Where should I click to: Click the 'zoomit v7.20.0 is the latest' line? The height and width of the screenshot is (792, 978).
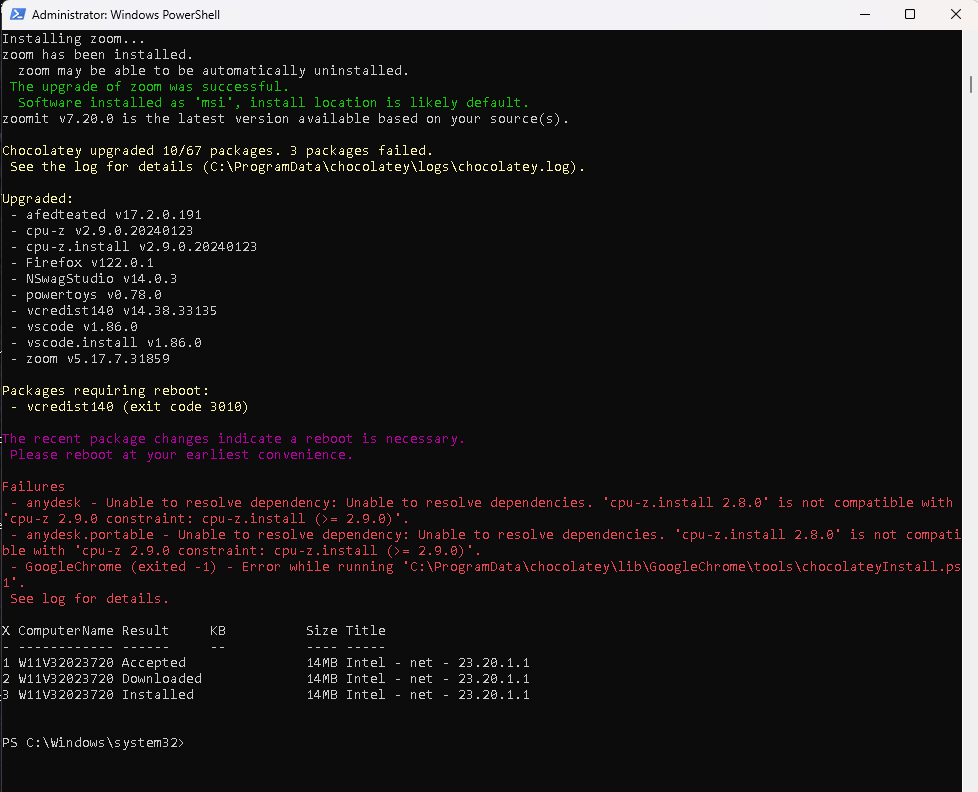click(286, 118)
